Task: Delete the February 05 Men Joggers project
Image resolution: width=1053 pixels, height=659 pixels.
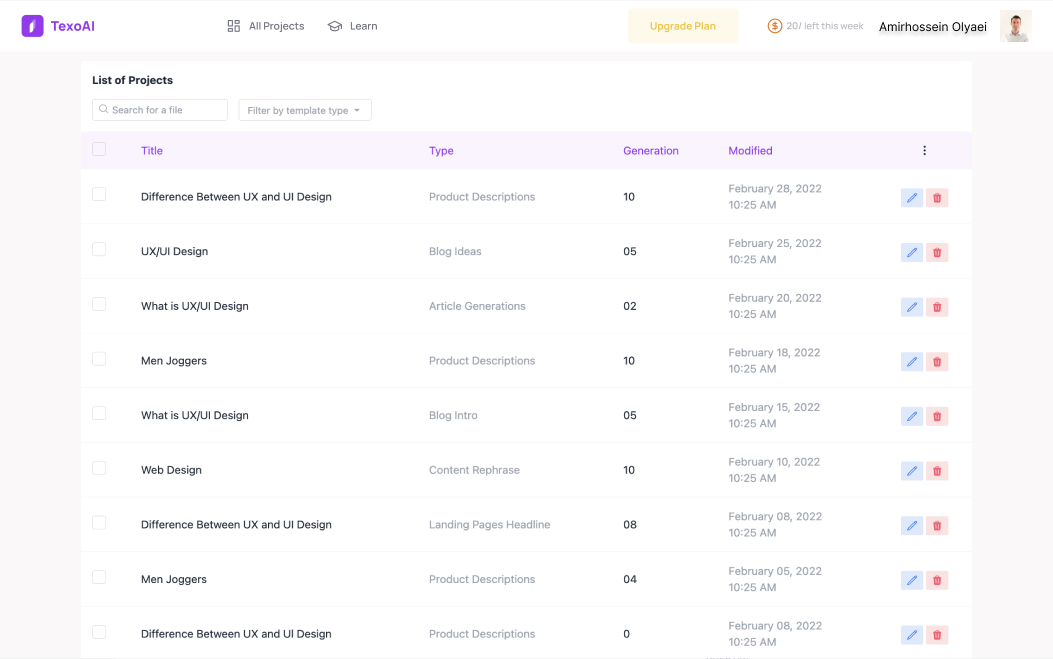Action: point(937,580)
